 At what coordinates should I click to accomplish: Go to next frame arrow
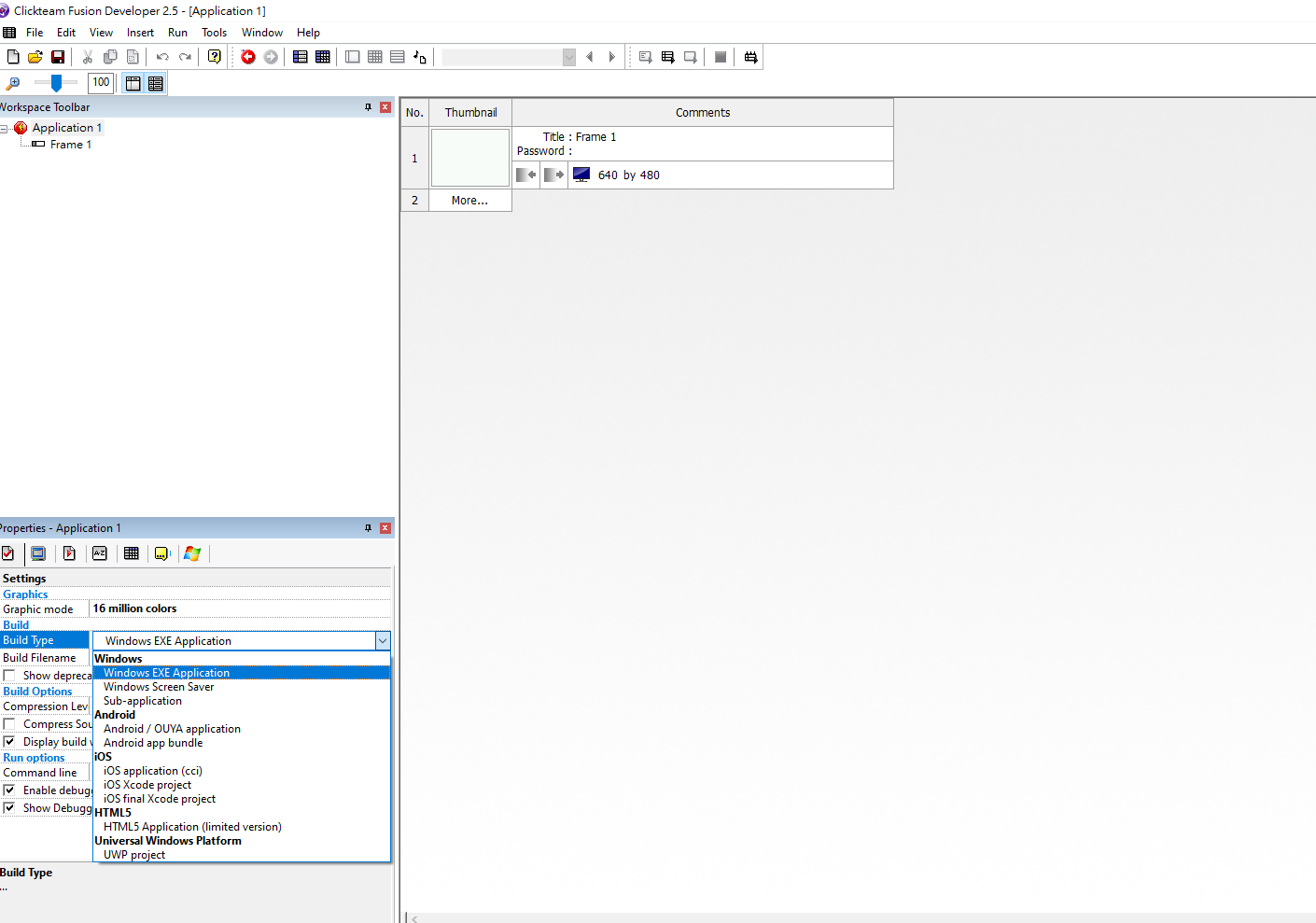[x=612, y=57]
